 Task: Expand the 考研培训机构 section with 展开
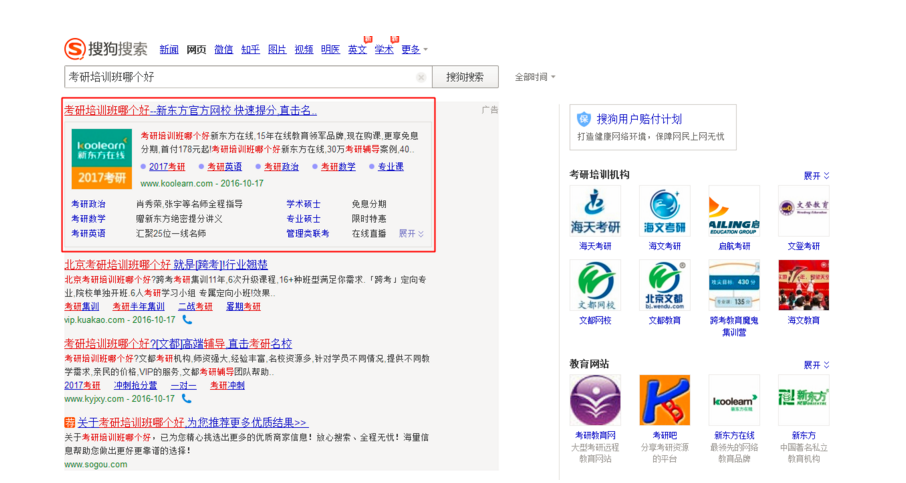click(816, 176)
